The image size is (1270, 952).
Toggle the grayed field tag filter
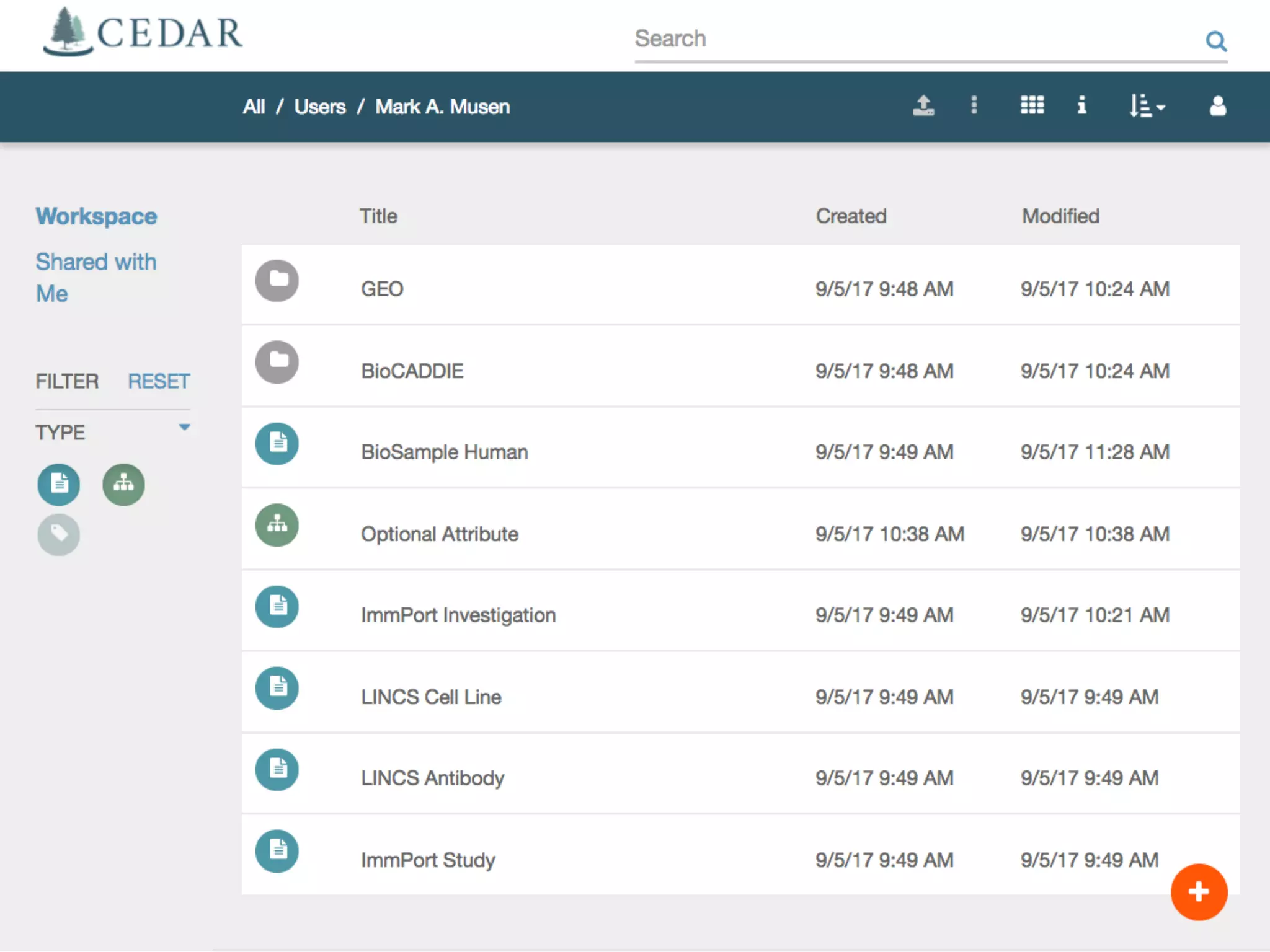click(x=59, y=534)
